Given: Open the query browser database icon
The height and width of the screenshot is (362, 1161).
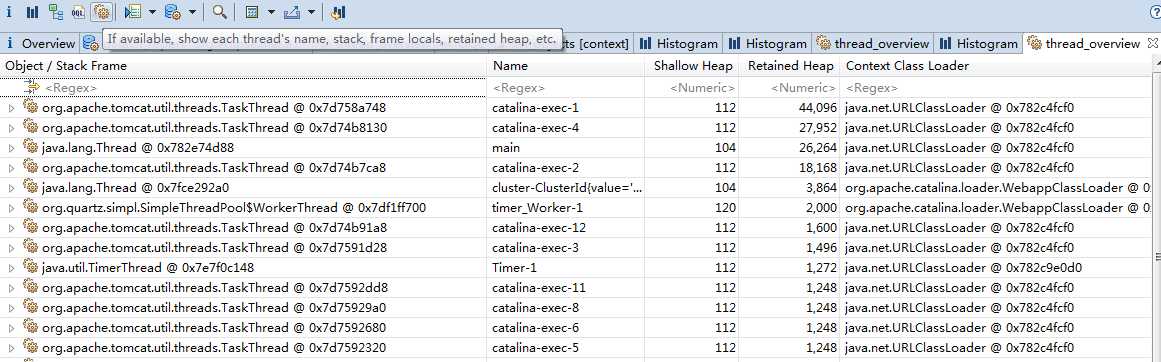Looking at the screenshot, I should click(x=173, y=12).
